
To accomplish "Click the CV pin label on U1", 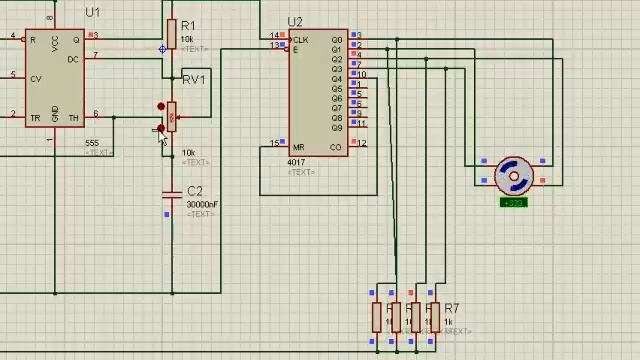I will (36, 79).
